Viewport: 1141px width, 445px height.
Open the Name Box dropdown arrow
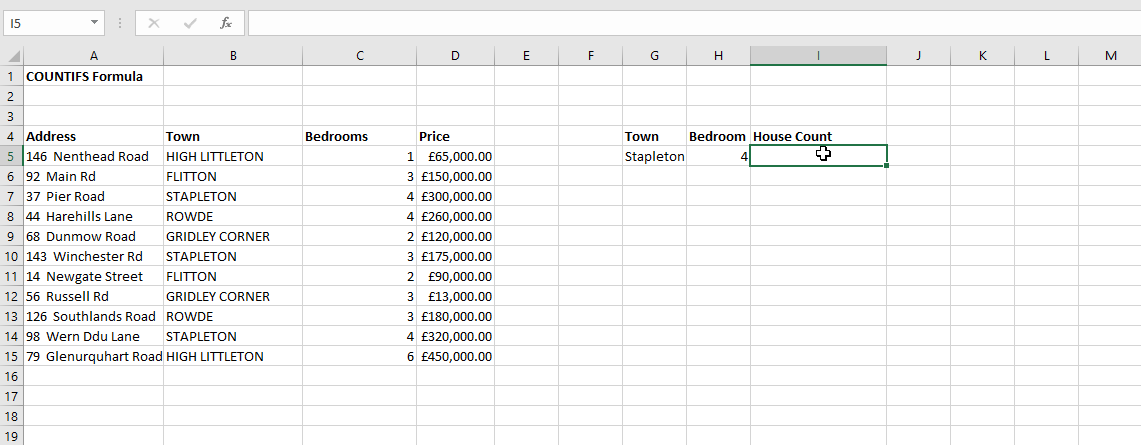(94, 22)
